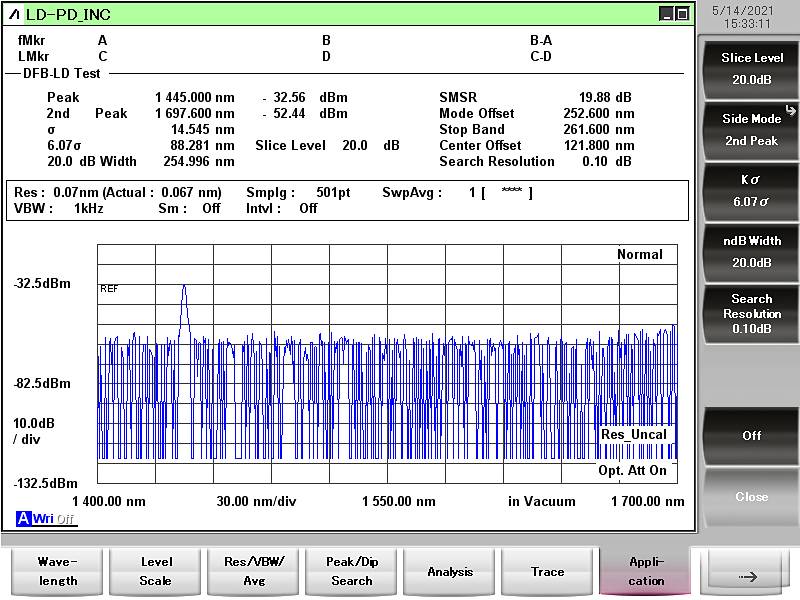Open the Wavelength menu

[x=58, y=571]
